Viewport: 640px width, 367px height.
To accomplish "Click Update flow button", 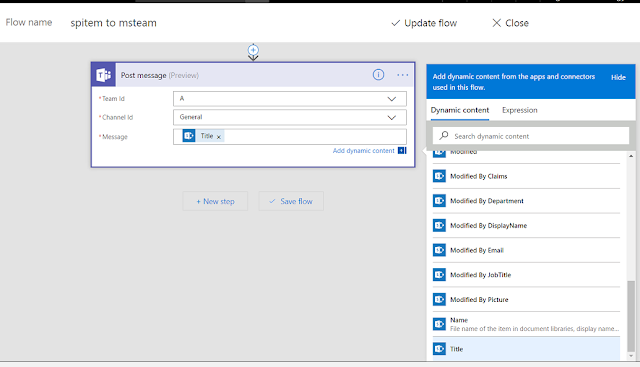I will point(424,23).
